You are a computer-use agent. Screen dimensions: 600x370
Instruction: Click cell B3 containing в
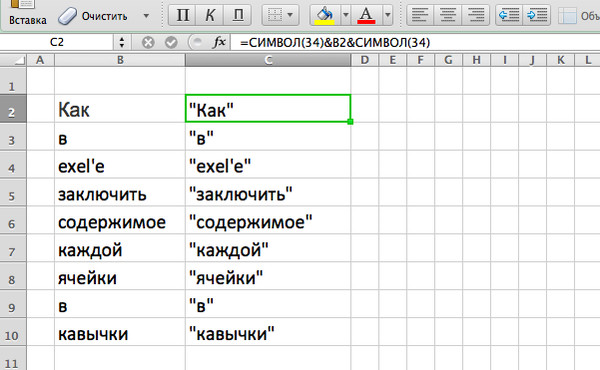pyautogui.click(x=120, y=137)
